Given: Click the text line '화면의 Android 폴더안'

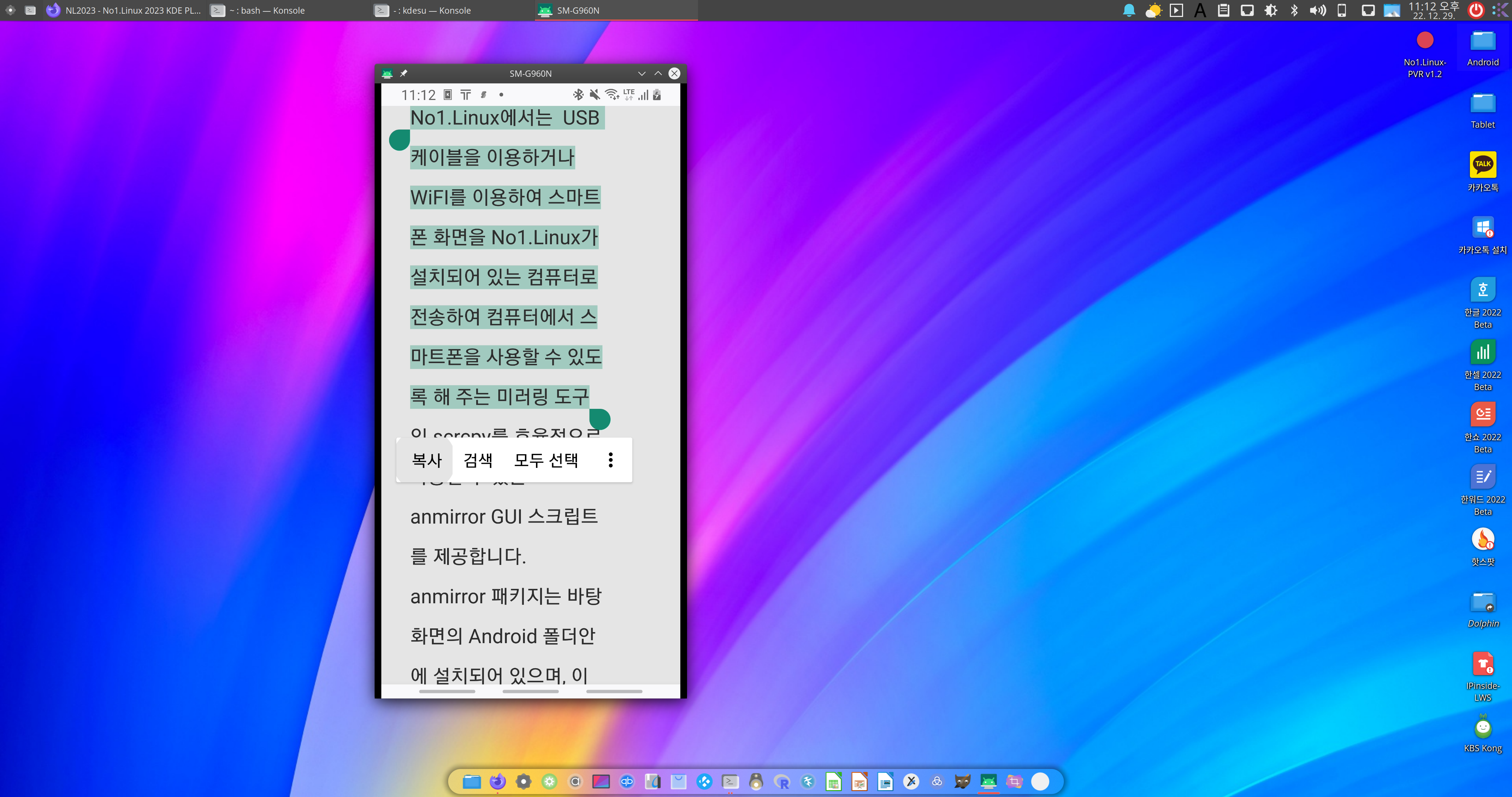Looking at the screenshot, I should pos(503,636).
